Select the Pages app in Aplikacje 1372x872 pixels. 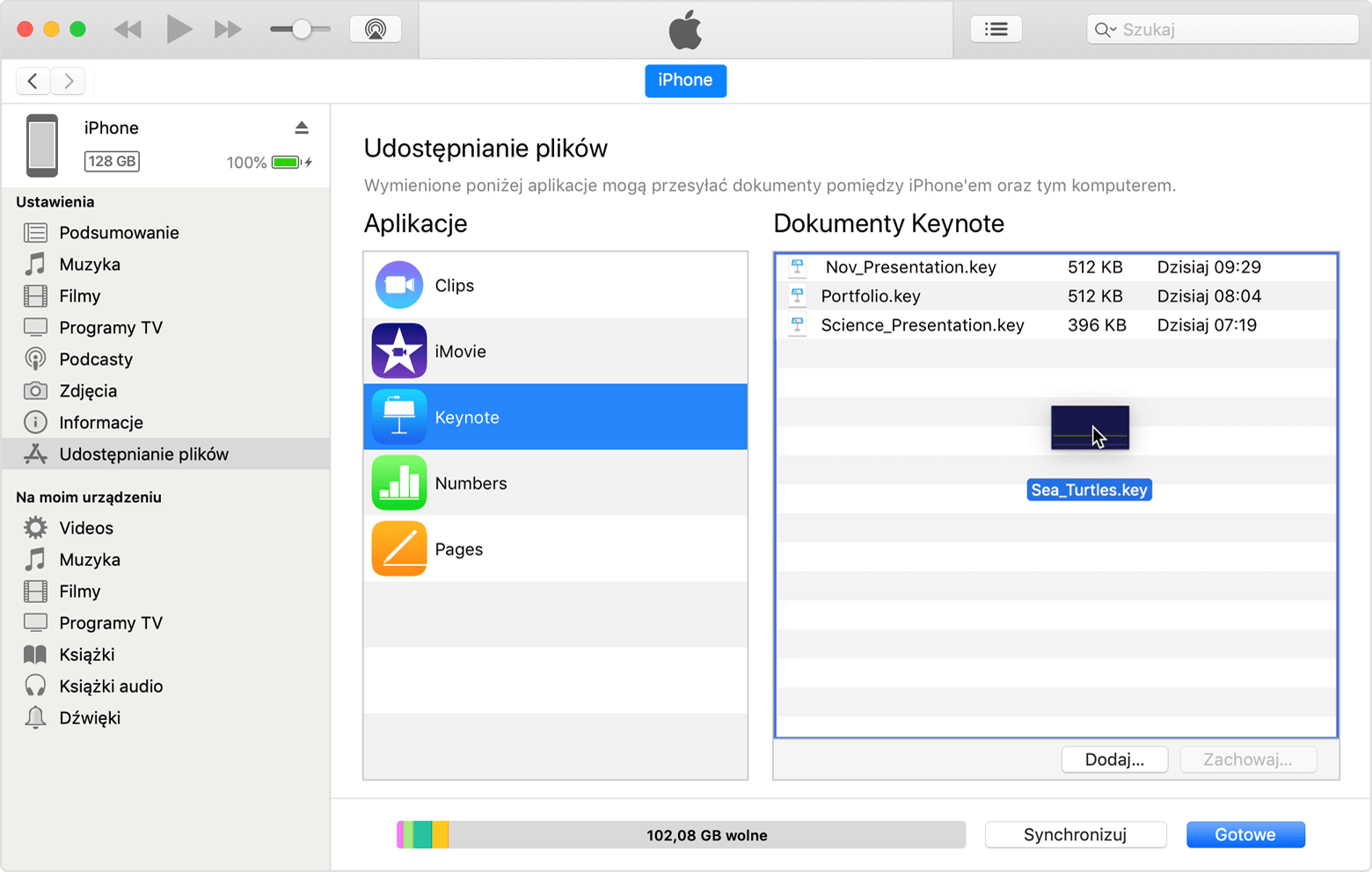(x=556, y=549)
